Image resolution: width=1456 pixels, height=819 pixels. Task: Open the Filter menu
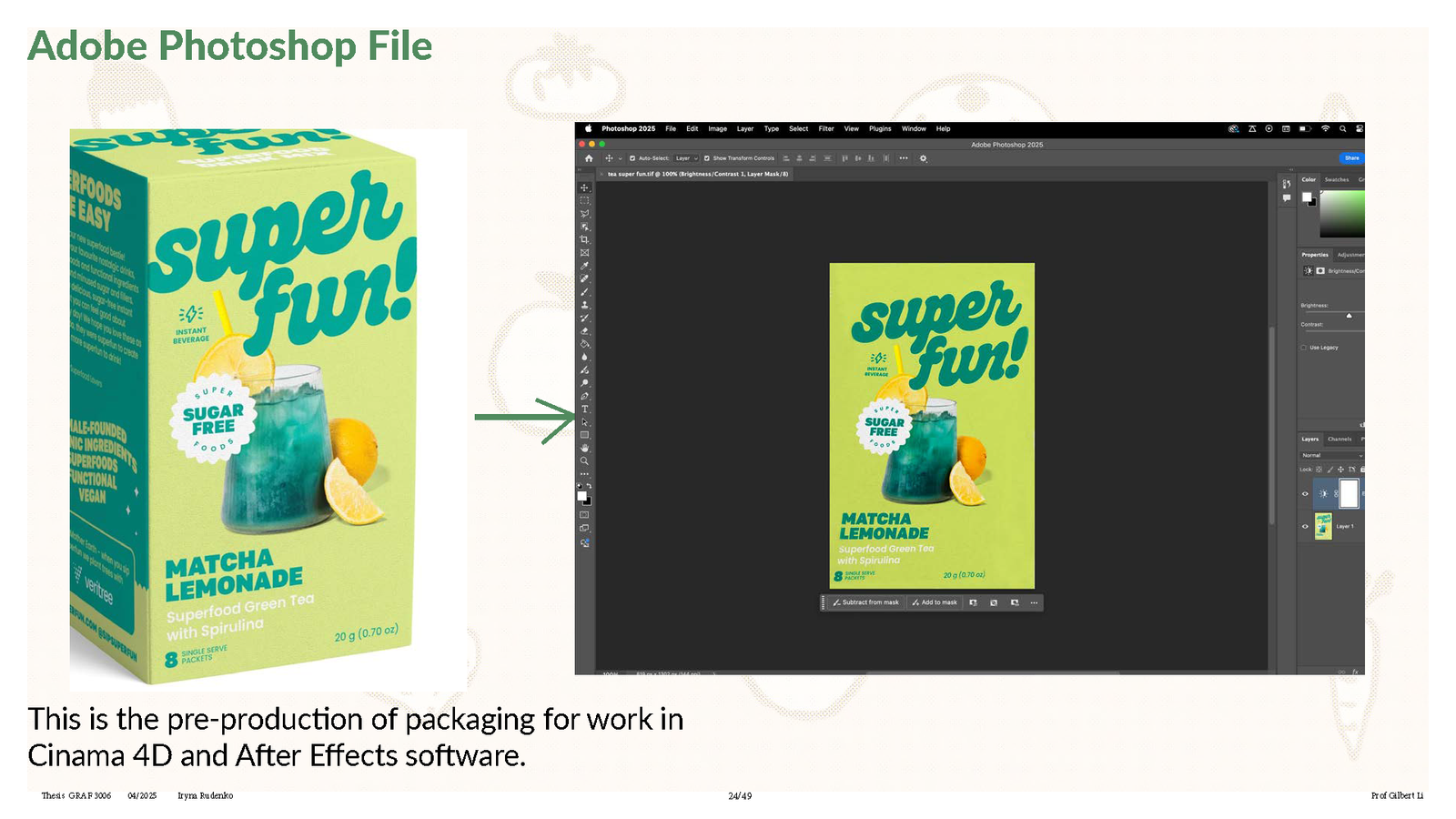tap(825, 129)
